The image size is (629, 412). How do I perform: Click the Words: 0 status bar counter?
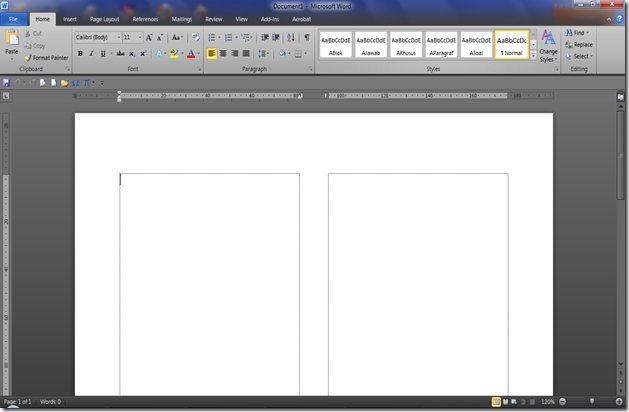pos(50,402)
